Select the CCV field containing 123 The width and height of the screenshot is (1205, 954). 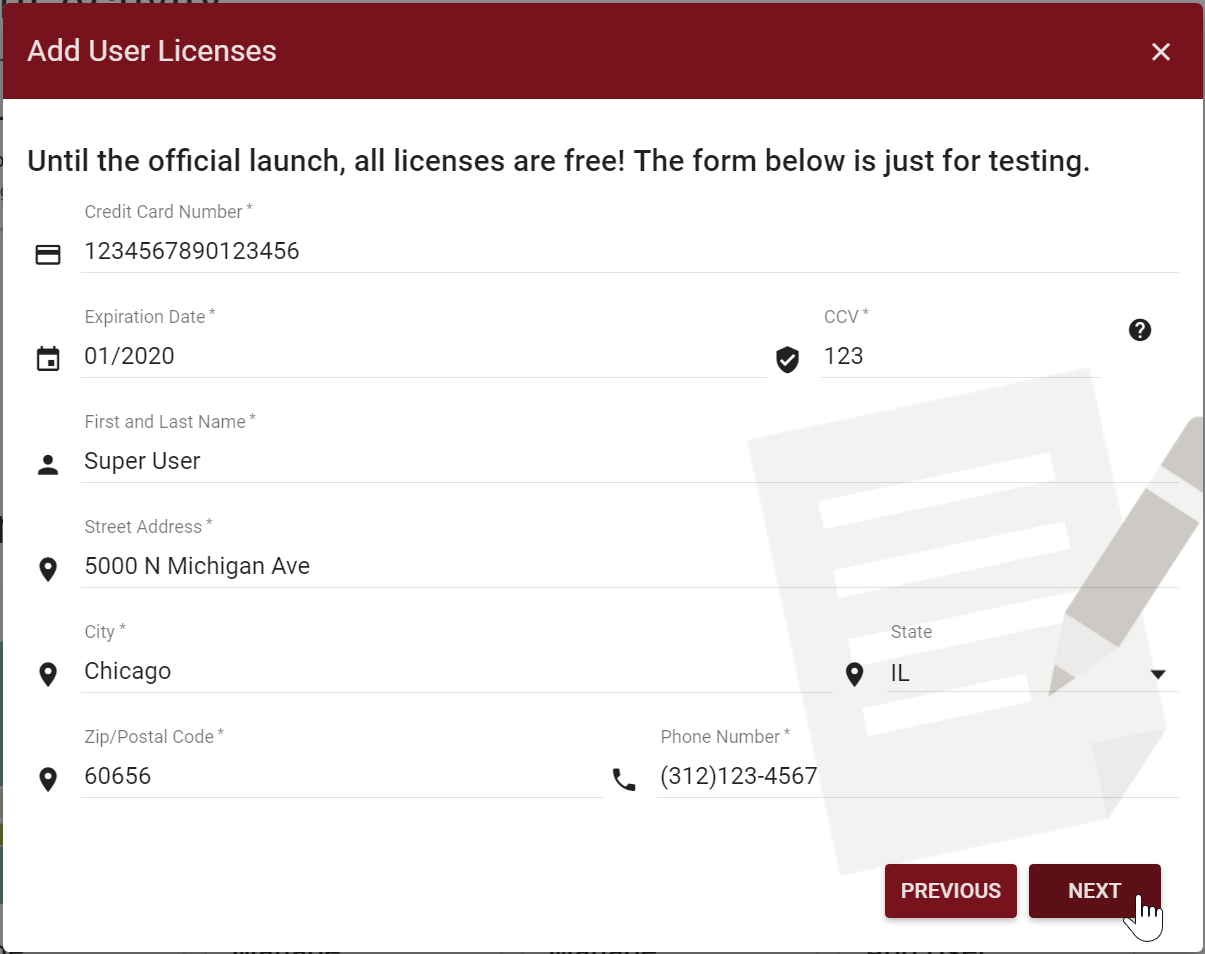pyautogui.click(x=960, y=356)
